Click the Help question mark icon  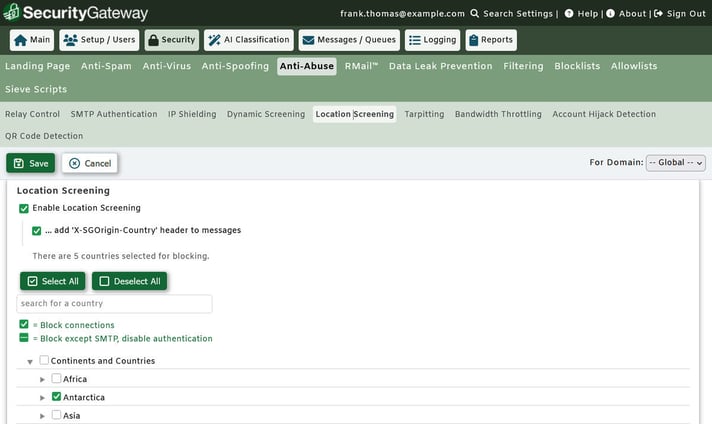pyautogui.click(x=569, y=14)
